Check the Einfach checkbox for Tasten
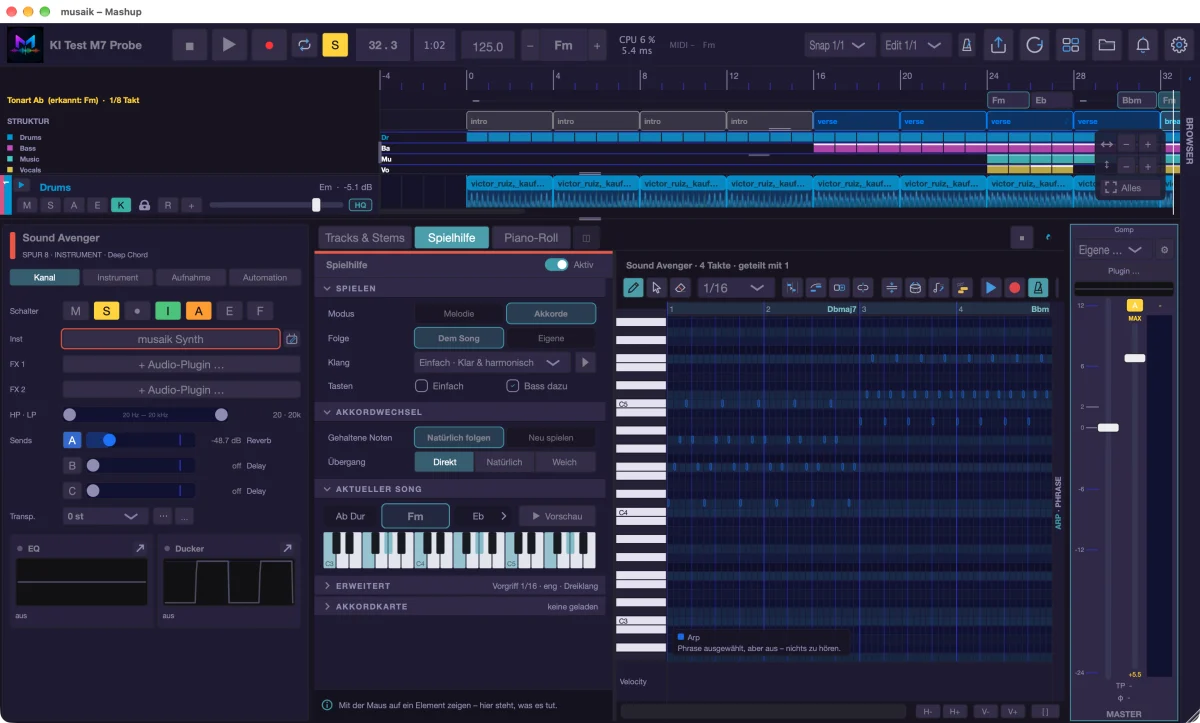This screenshot has height=723, width=1200. click(x=421, y=386)
